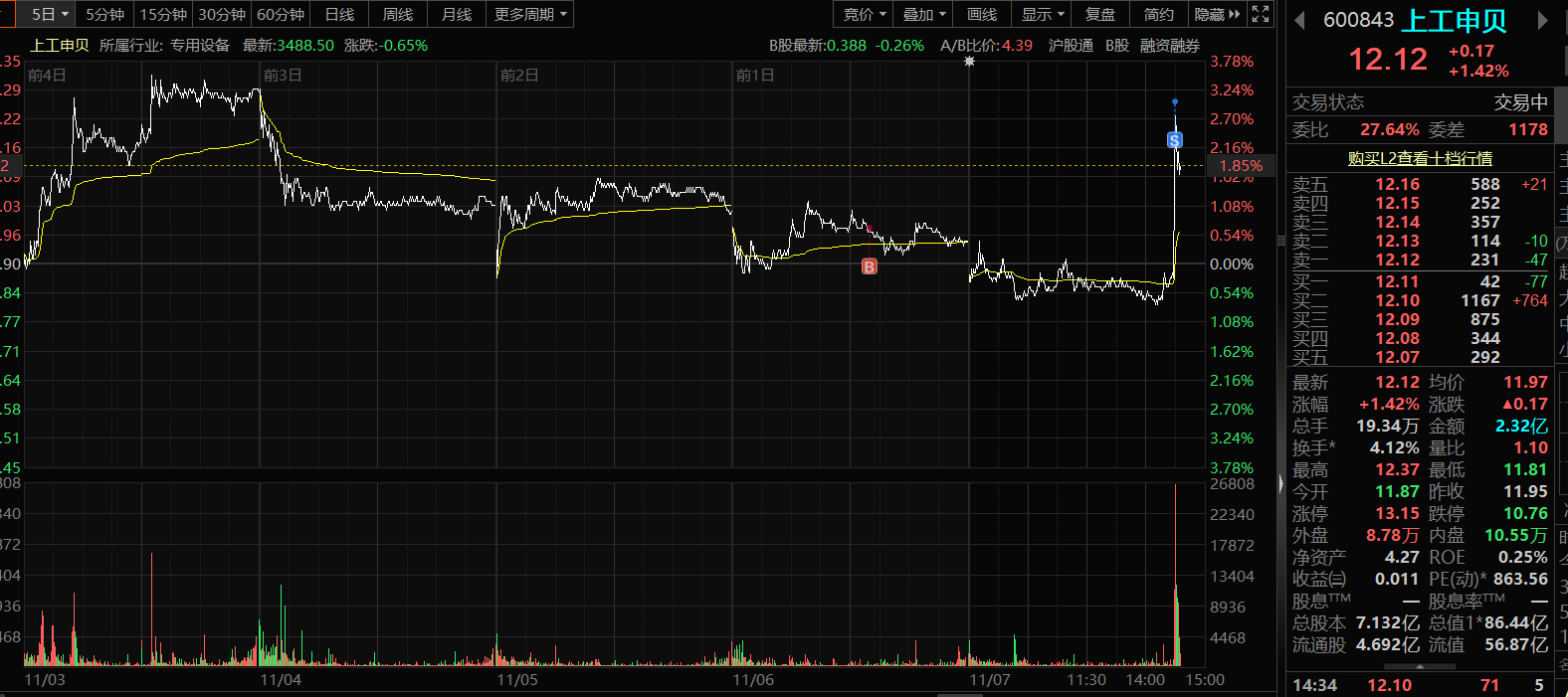Click 隐藏 to hide side panel

coord(1218,14)
